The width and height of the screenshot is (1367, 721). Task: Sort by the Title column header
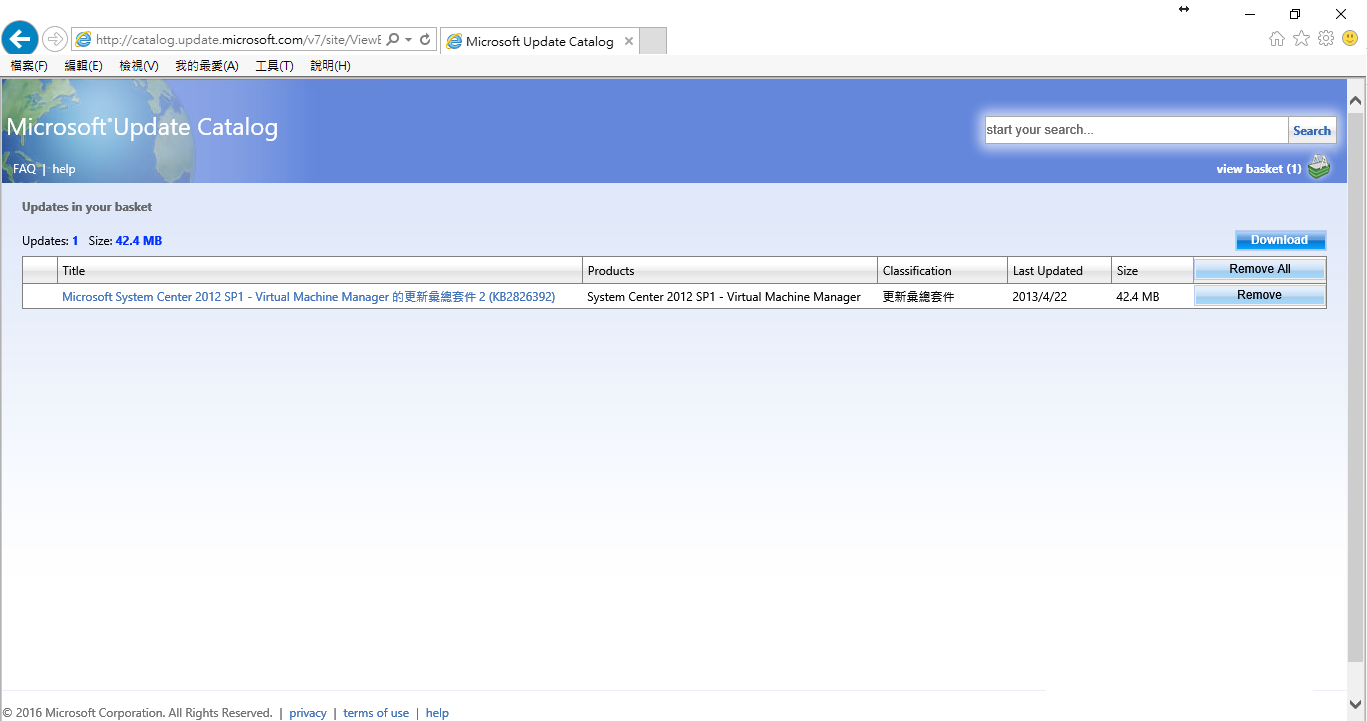(x=320, y=270)
